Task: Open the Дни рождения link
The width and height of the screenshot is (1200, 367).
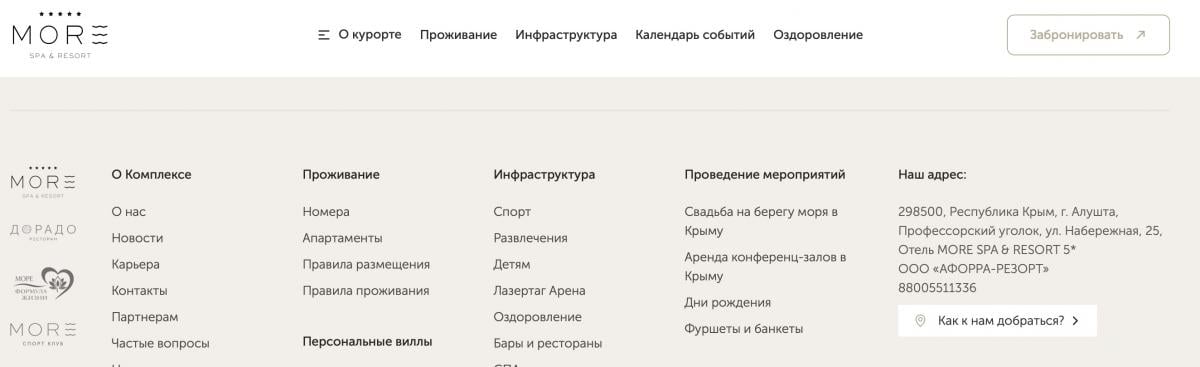Action: [x=728, y=302]
